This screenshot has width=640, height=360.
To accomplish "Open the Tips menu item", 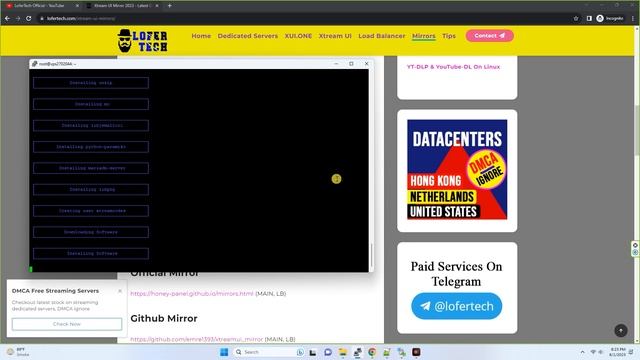I will click(x=449, y=36).
